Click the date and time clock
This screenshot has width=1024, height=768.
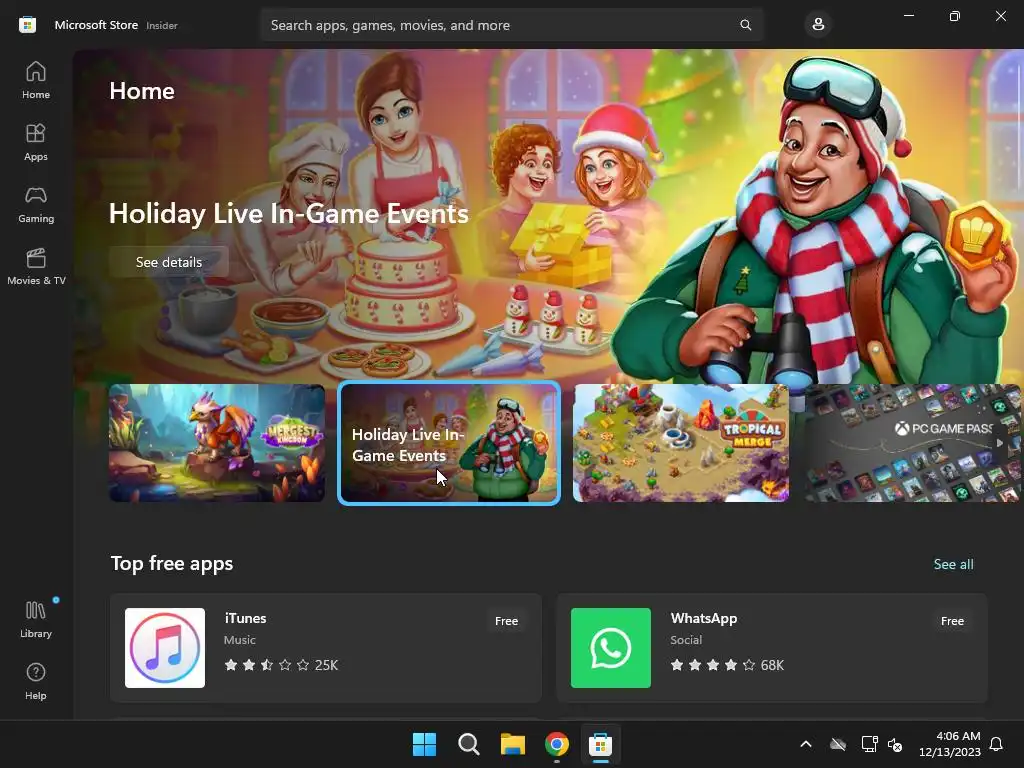(x=950, y=744)
